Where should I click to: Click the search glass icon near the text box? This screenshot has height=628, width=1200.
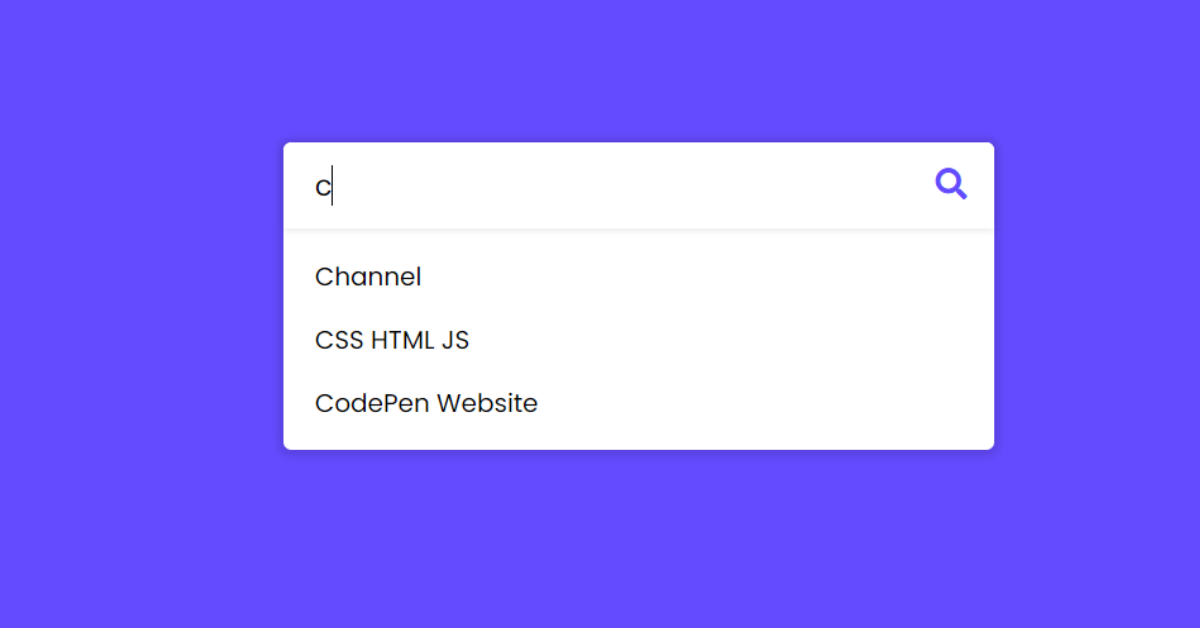coord(951,183)
